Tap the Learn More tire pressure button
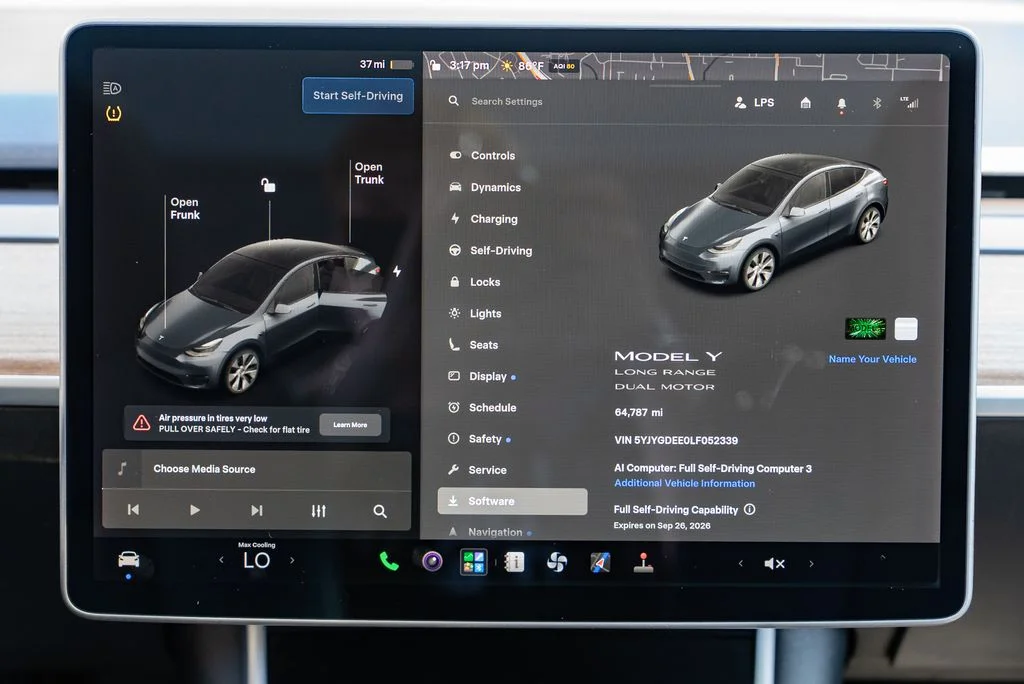The height and width of the screenshot is (684, 1024). tap(350, 425)
